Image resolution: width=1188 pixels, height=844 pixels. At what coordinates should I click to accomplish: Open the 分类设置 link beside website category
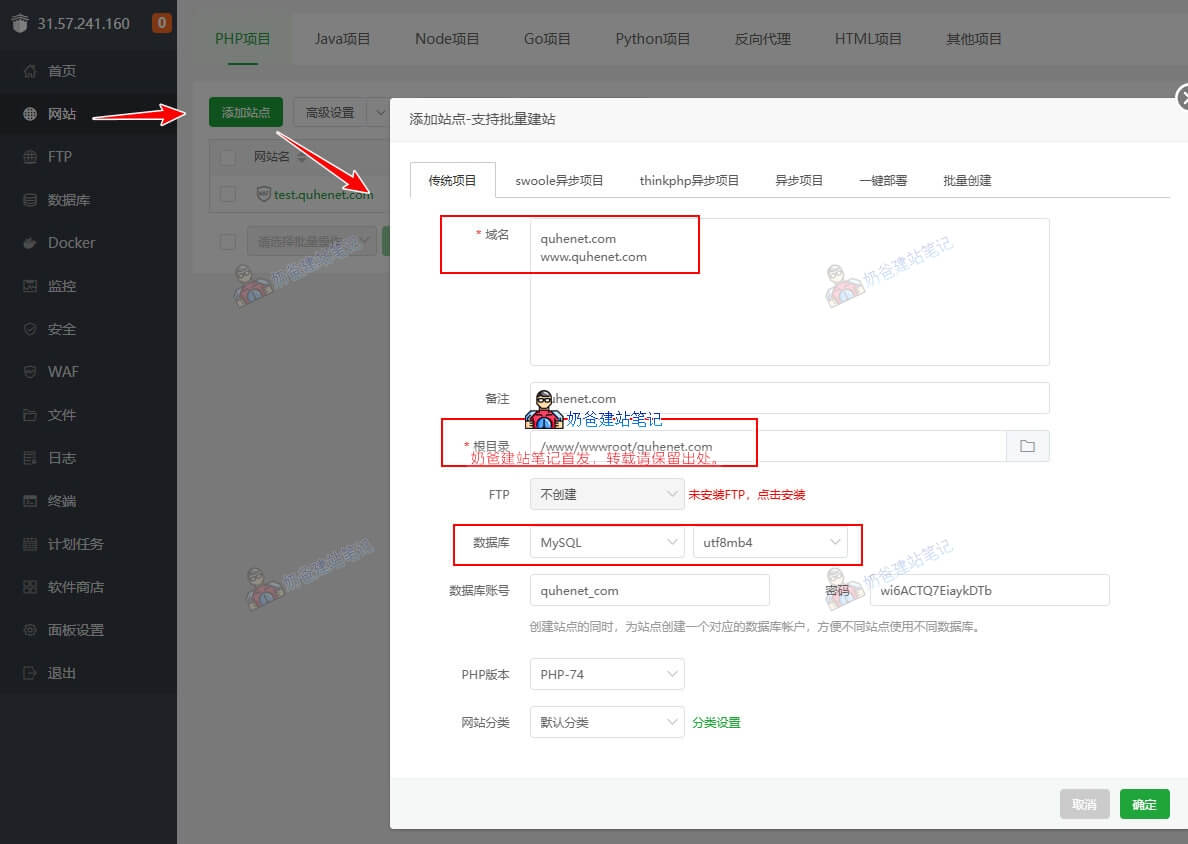716,722
